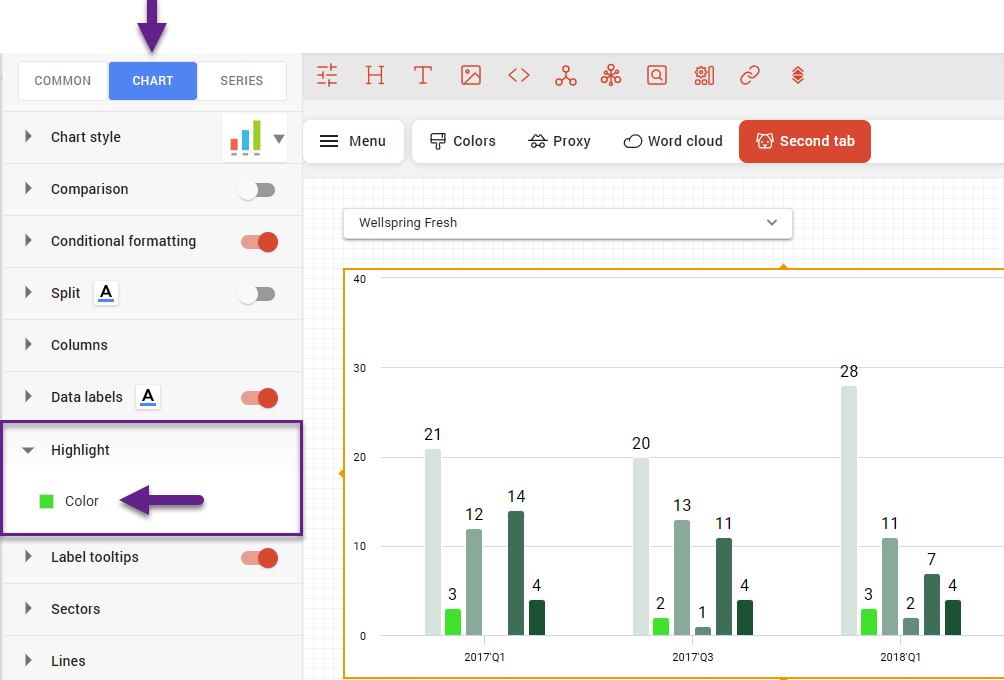The width and height of the screenshot is (1004, 680).
Task: Switch to the COMMON tab
Action: coord(63,81)
